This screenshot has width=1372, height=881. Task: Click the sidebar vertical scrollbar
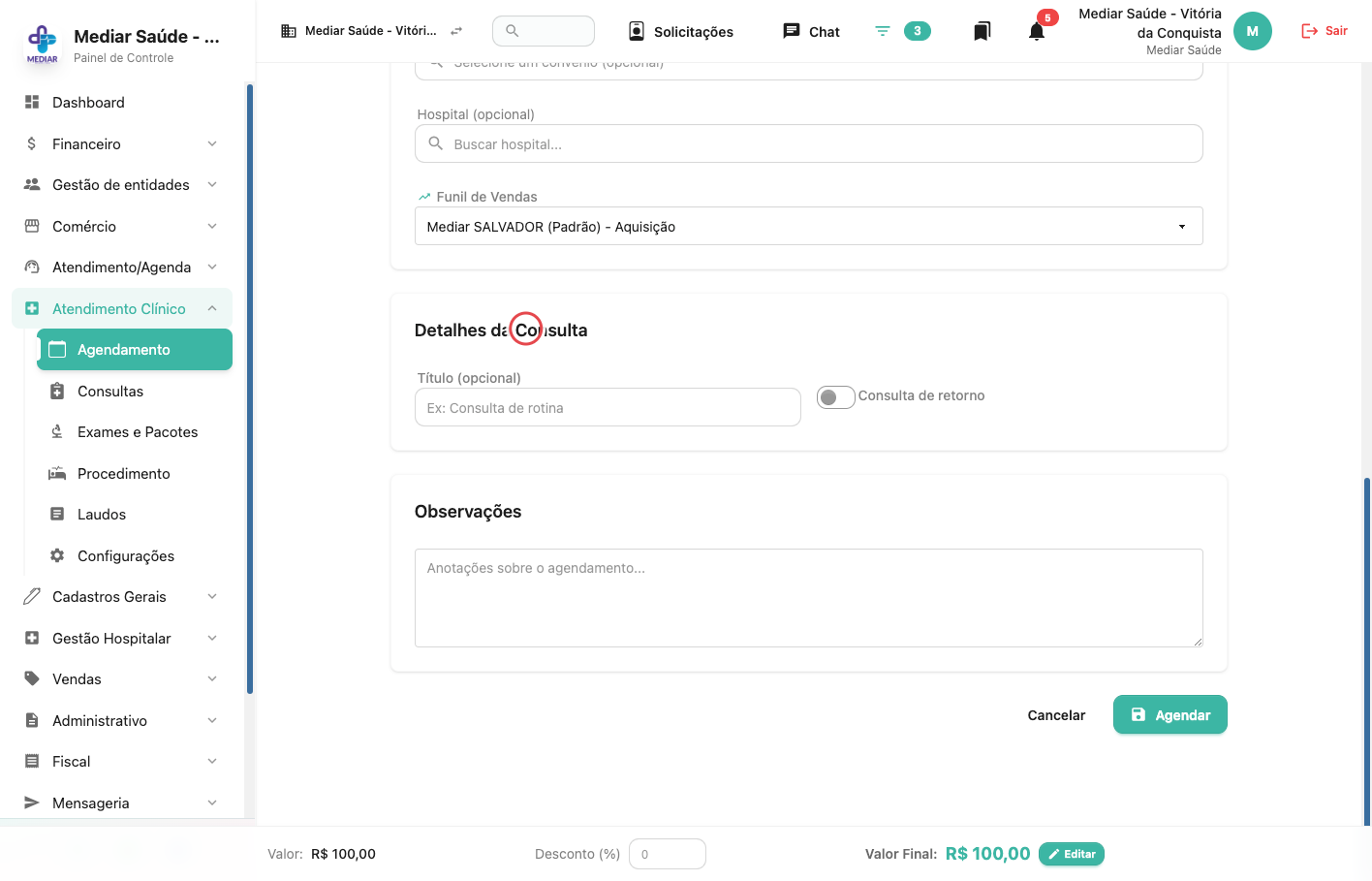coord(250,389)
